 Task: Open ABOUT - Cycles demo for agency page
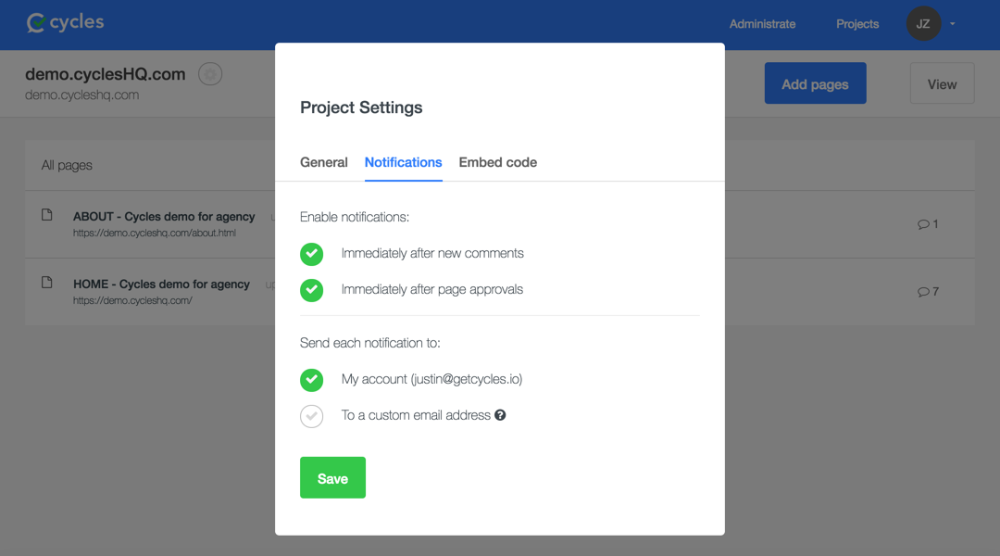click(x=164, y=217)
